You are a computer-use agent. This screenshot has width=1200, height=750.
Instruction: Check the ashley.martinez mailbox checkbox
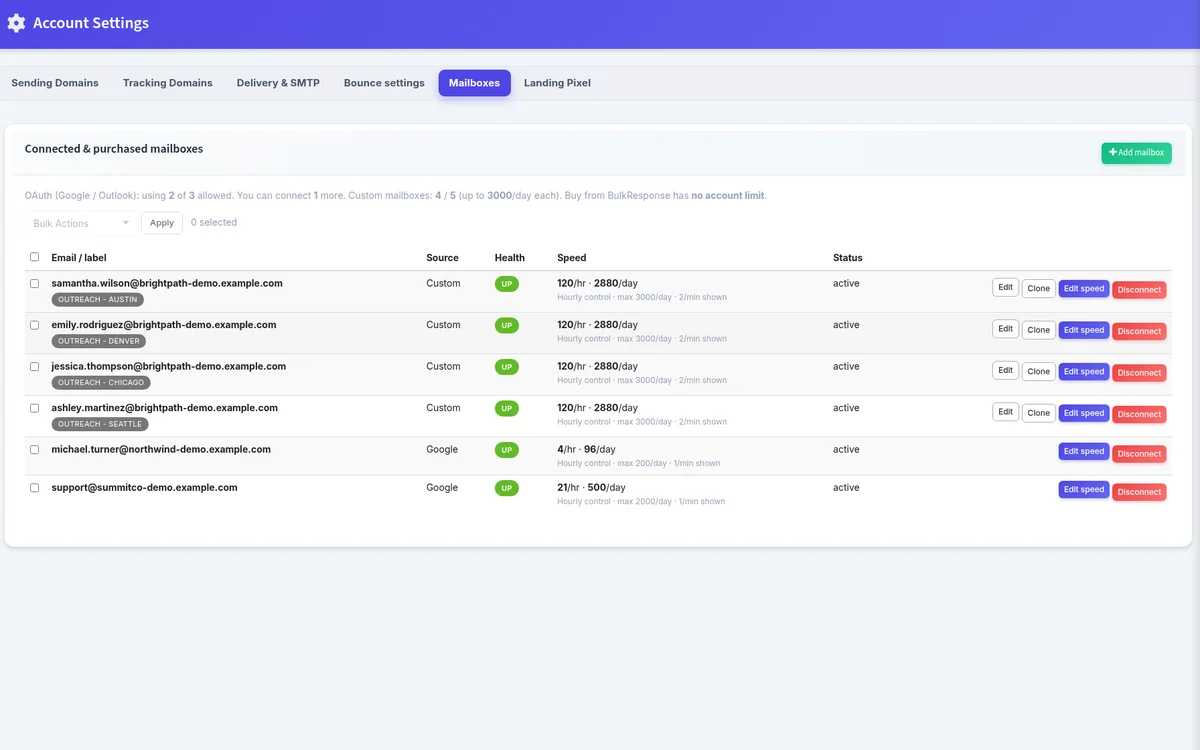click(x=34, y=408)
